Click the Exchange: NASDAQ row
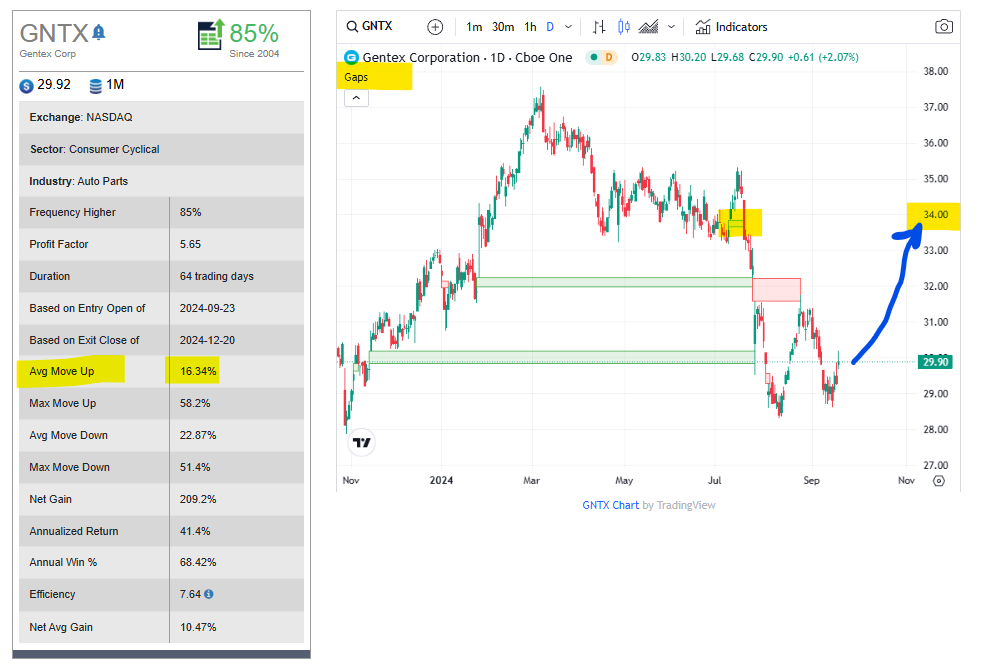This screenshot has height=665, width=987. tap(161, 118)
